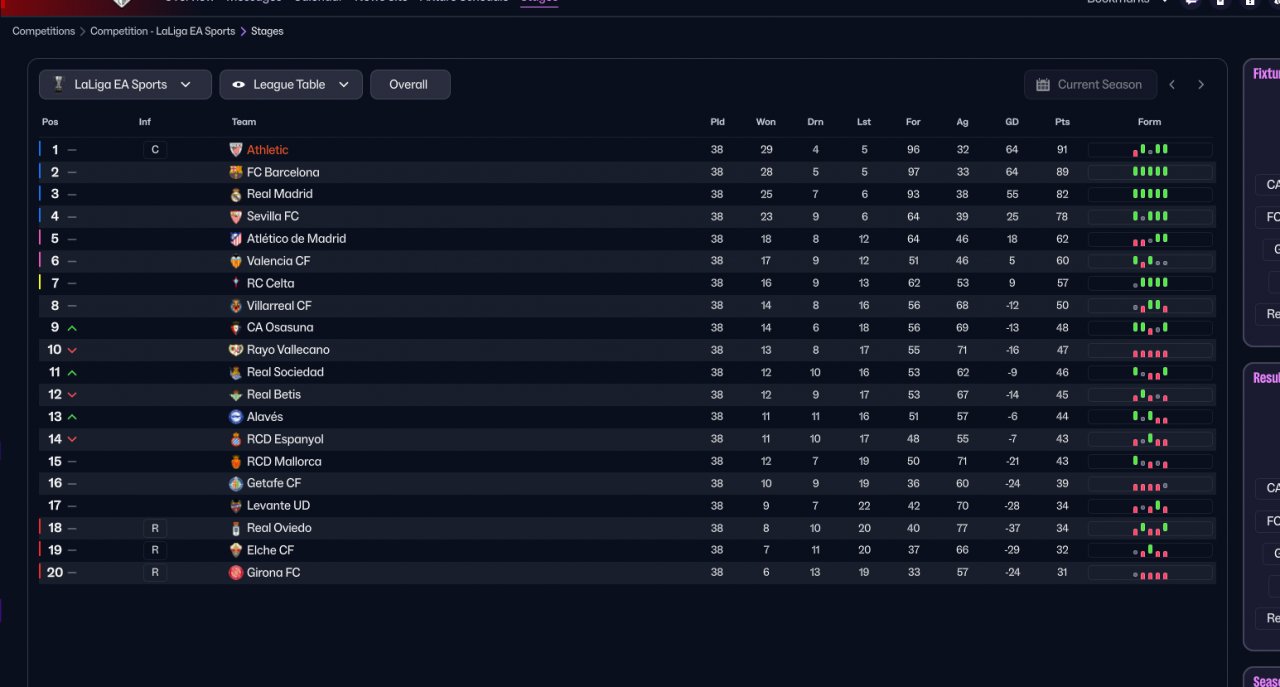Click the Real Oviedo club badge
The width and height of the screenshot is (1280, 687).
pos(236,528)
